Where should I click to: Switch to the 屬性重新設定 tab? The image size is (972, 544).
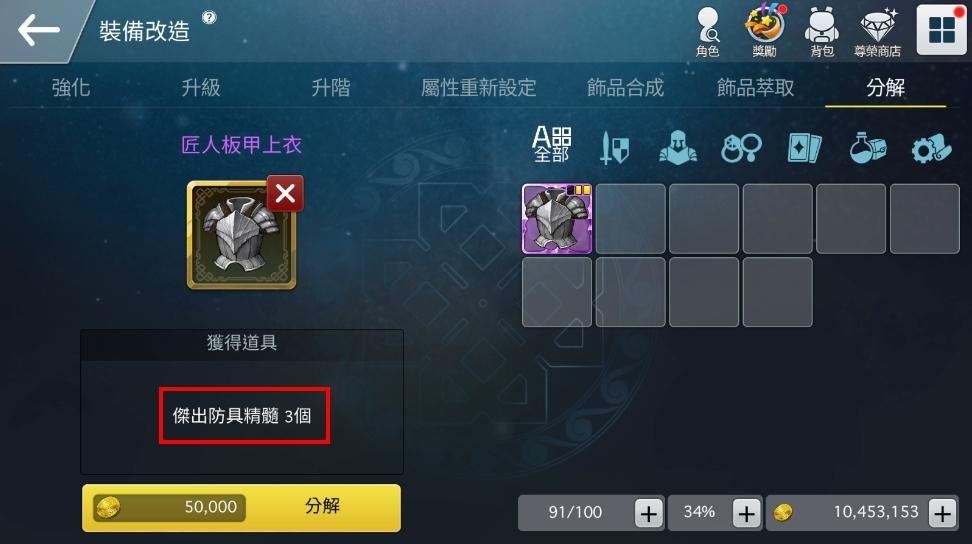pos(478,87)
